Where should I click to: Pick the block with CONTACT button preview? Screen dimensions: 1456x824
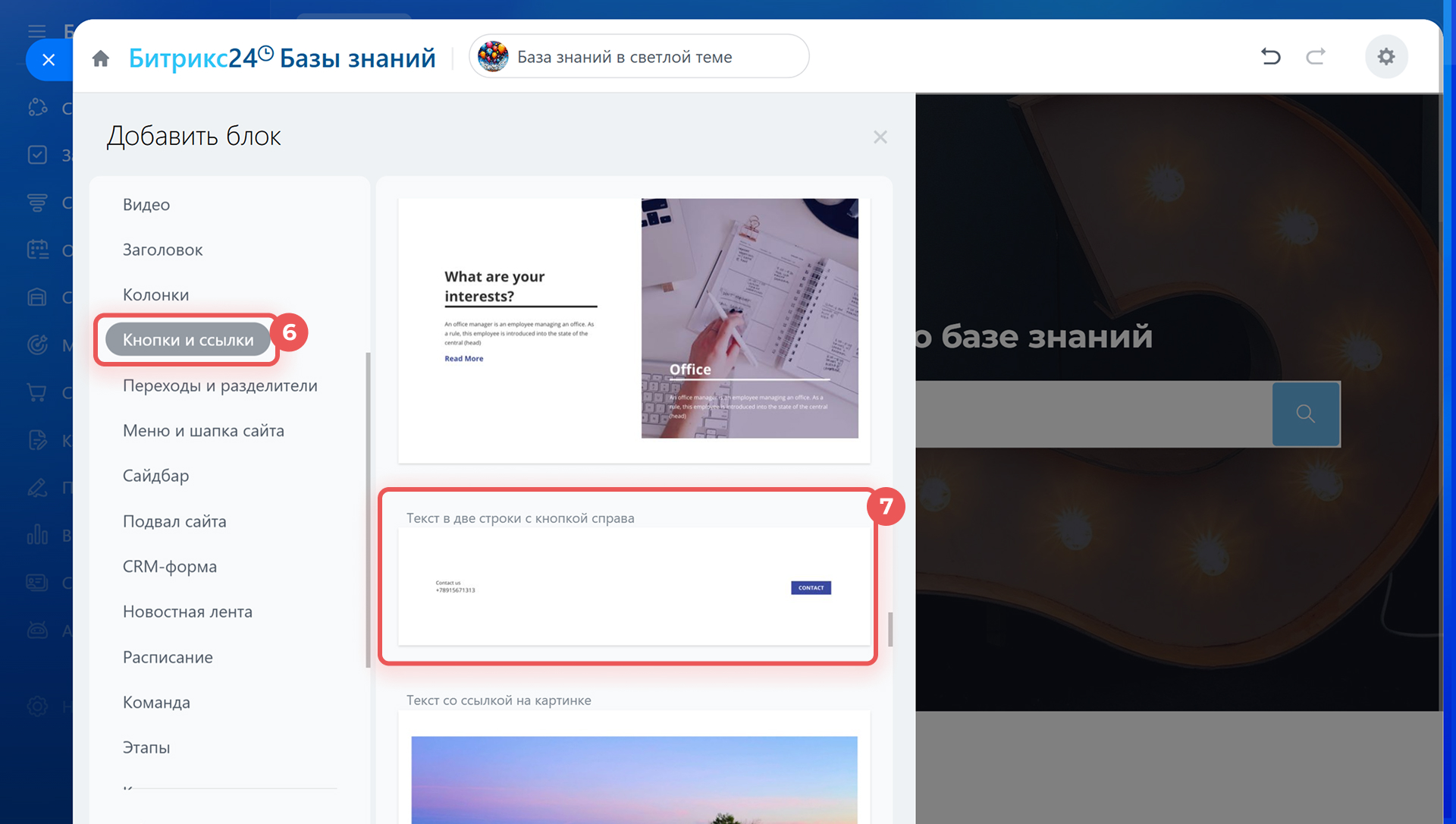coord(634,587)
